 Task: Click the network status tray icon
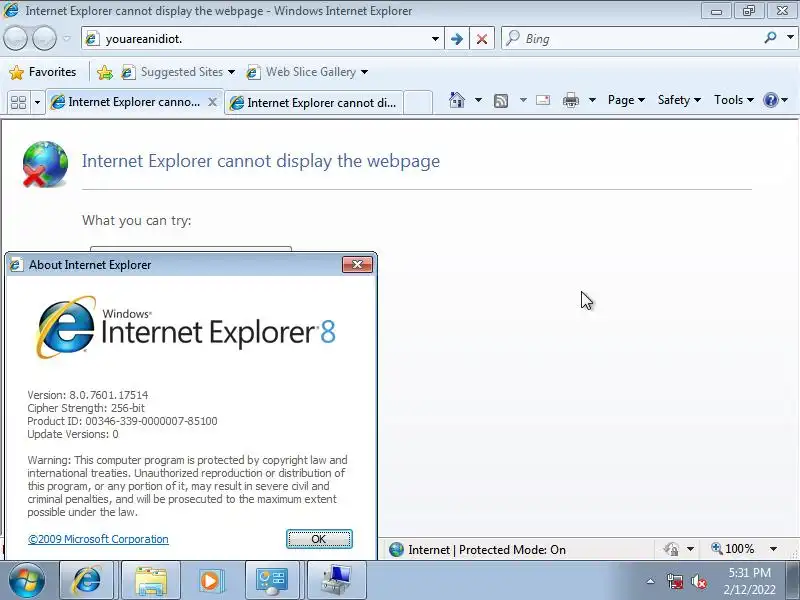point(674,581)
